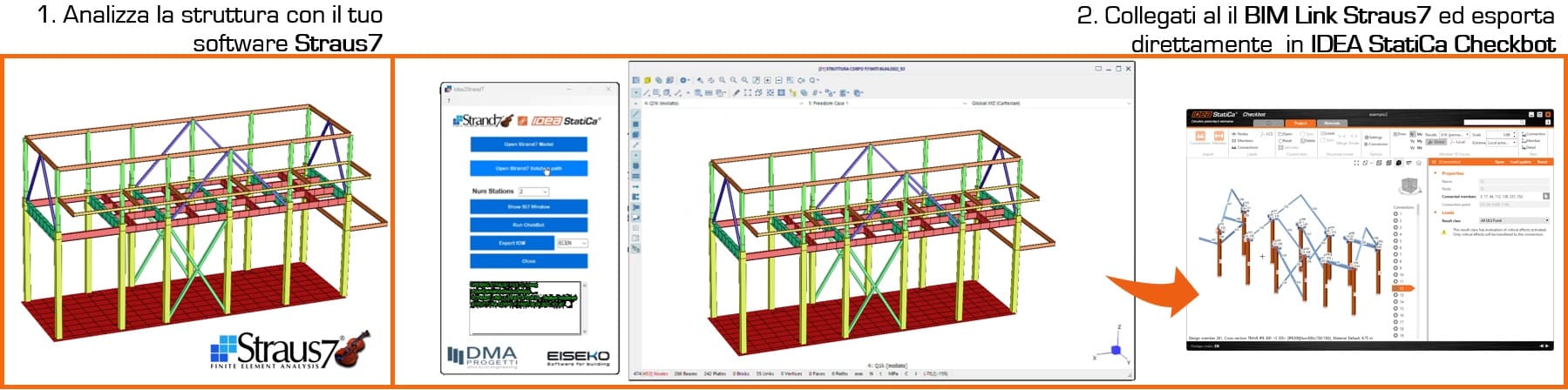Toggle plate element selection in Straus7 left toolbar
Image resolution: width=1568 pixels, height=390 pixels.
(x=635, y=124)
